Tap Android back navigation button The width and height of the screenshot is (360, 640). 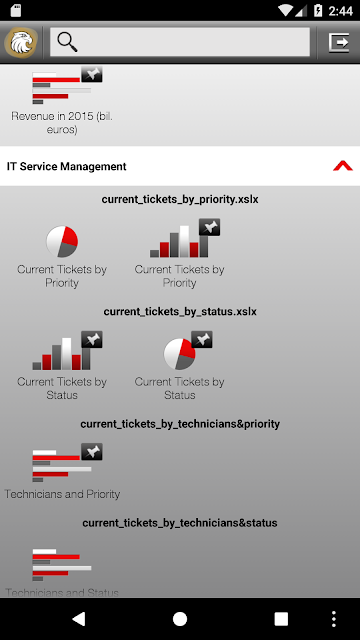(x=79, y=619)
